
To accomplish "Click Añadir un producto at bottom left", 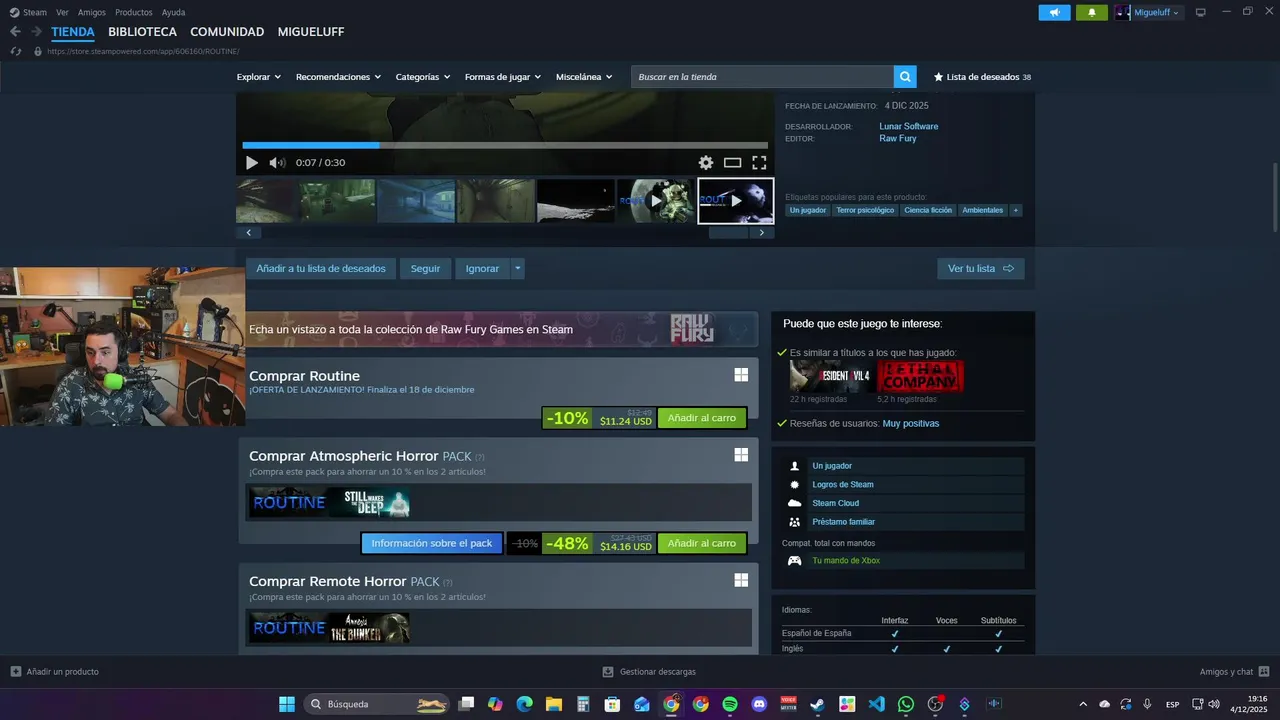I will coord(55,672).
